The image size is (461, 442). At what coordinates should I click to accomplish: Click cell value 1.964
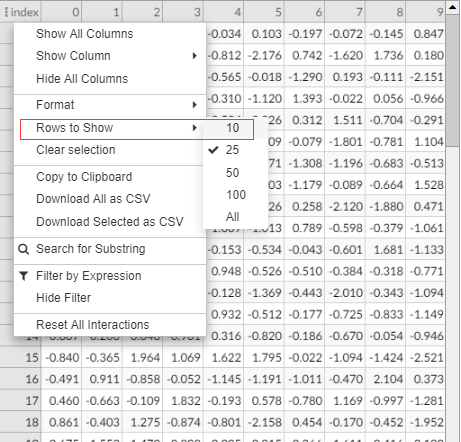[x=145, y=358]
